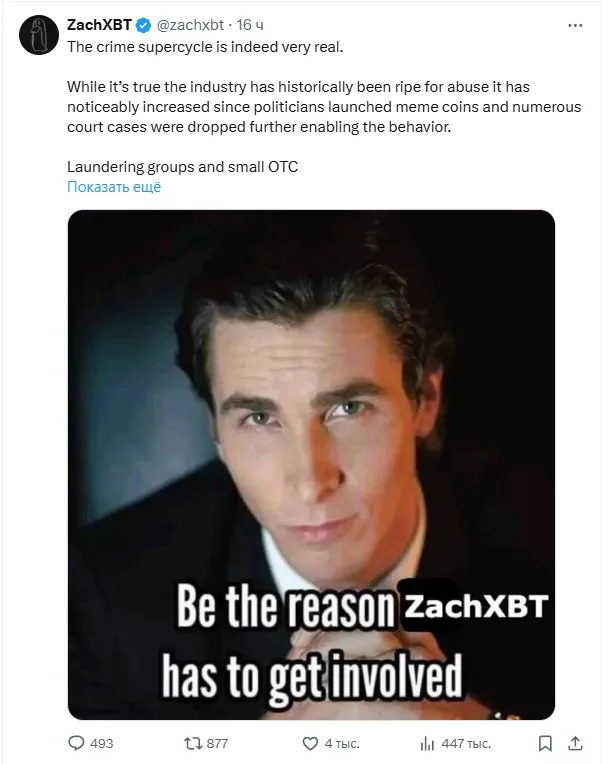Click the crime supercycle opening sentence
The height and width of the screenshot is (764, 608).
(x=205, y=47)
